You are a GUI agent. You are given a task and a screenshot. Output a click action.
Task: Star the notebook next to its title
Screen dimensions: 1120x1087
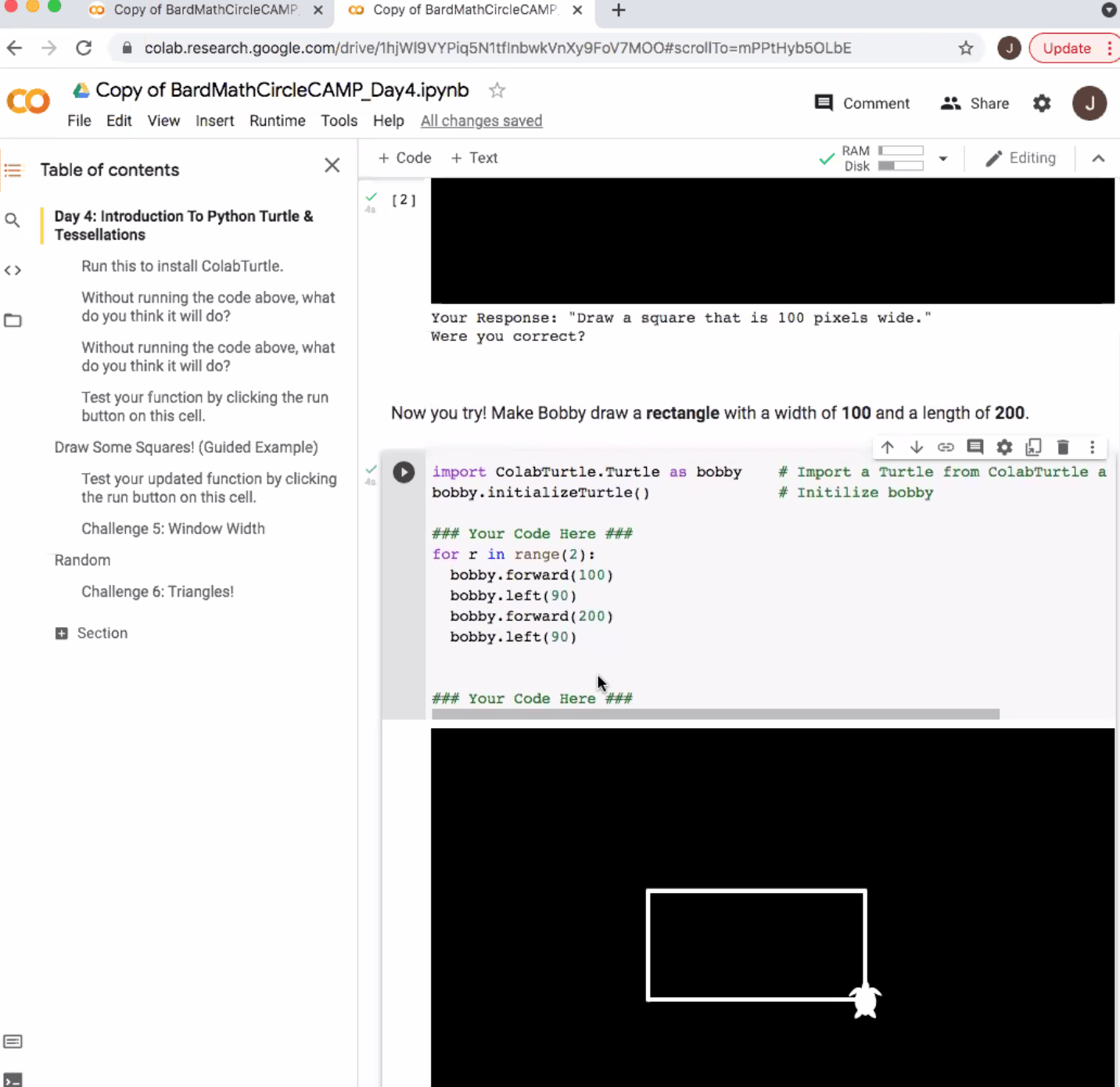point(497,90)
